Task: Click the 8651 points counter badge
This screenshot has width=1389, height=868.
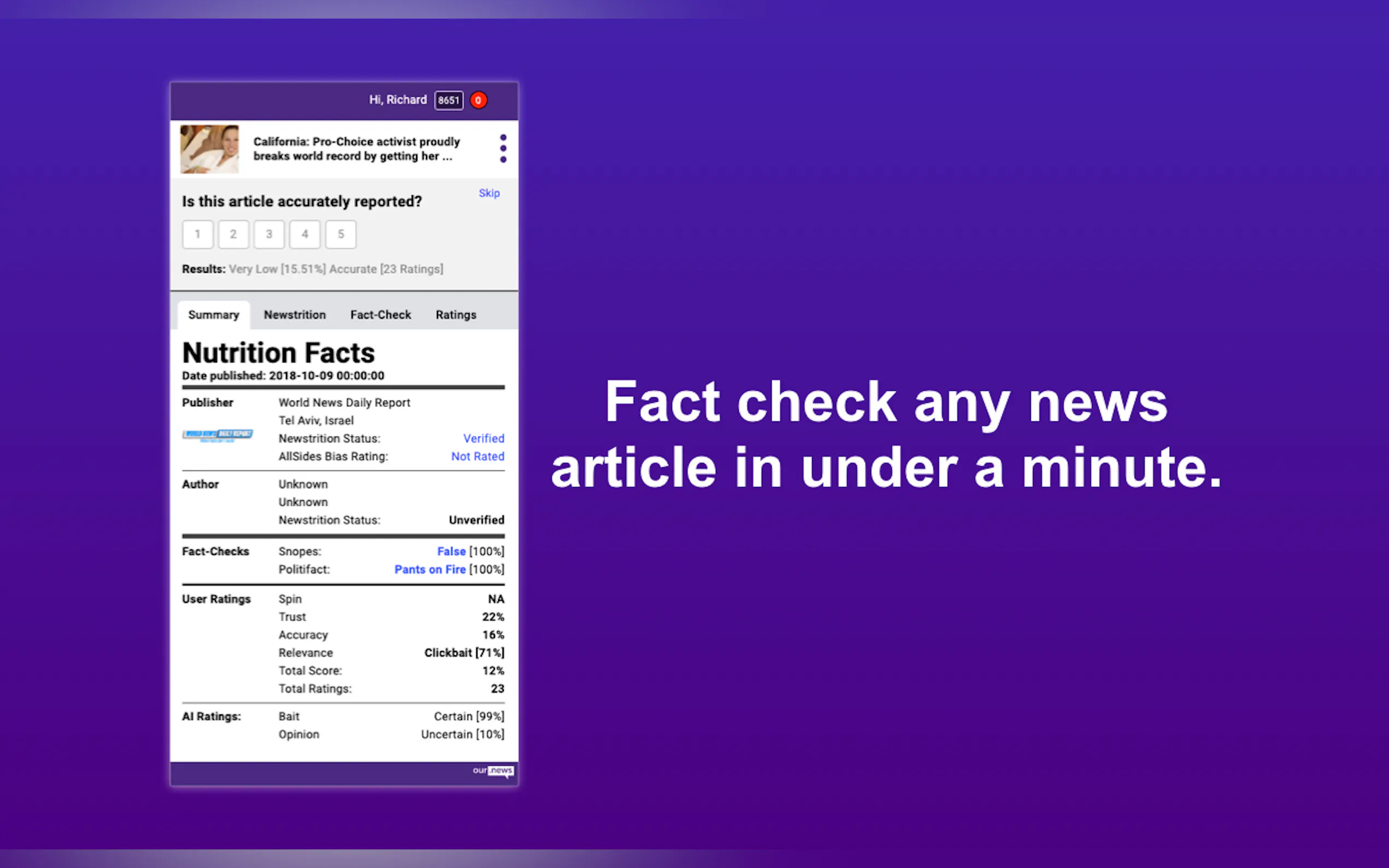Action: pyautogui.click(x=448, y=101)
